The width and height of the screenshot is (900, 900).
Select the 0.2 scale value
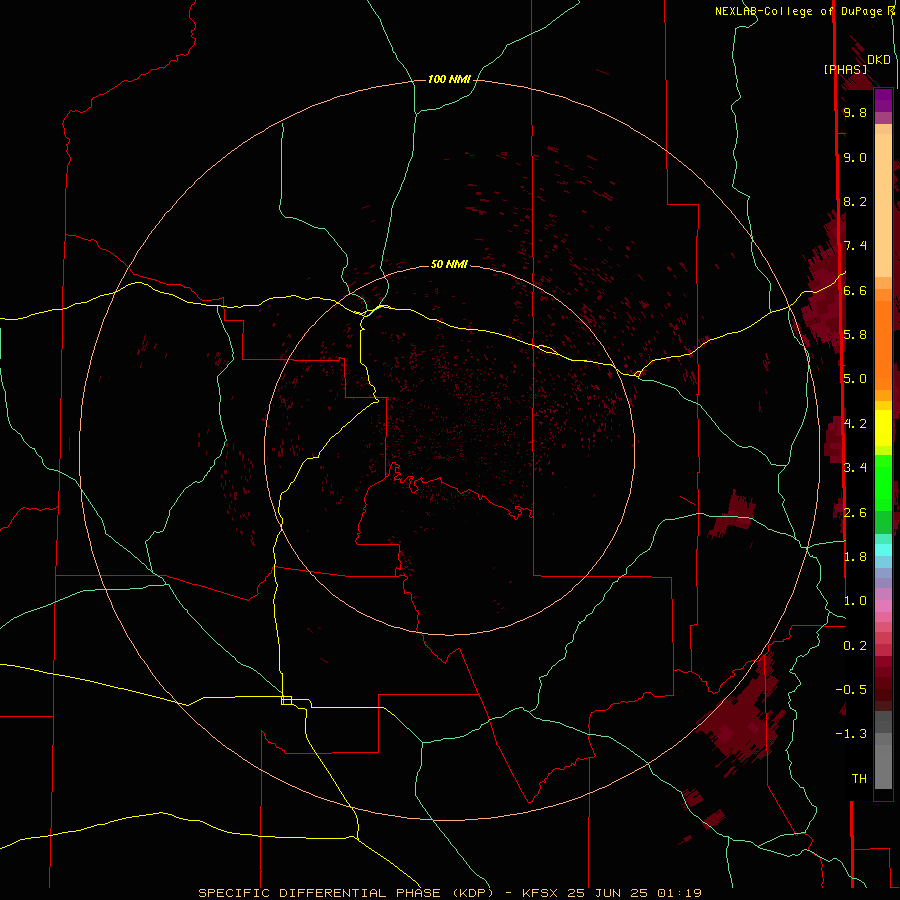point(855,645)
